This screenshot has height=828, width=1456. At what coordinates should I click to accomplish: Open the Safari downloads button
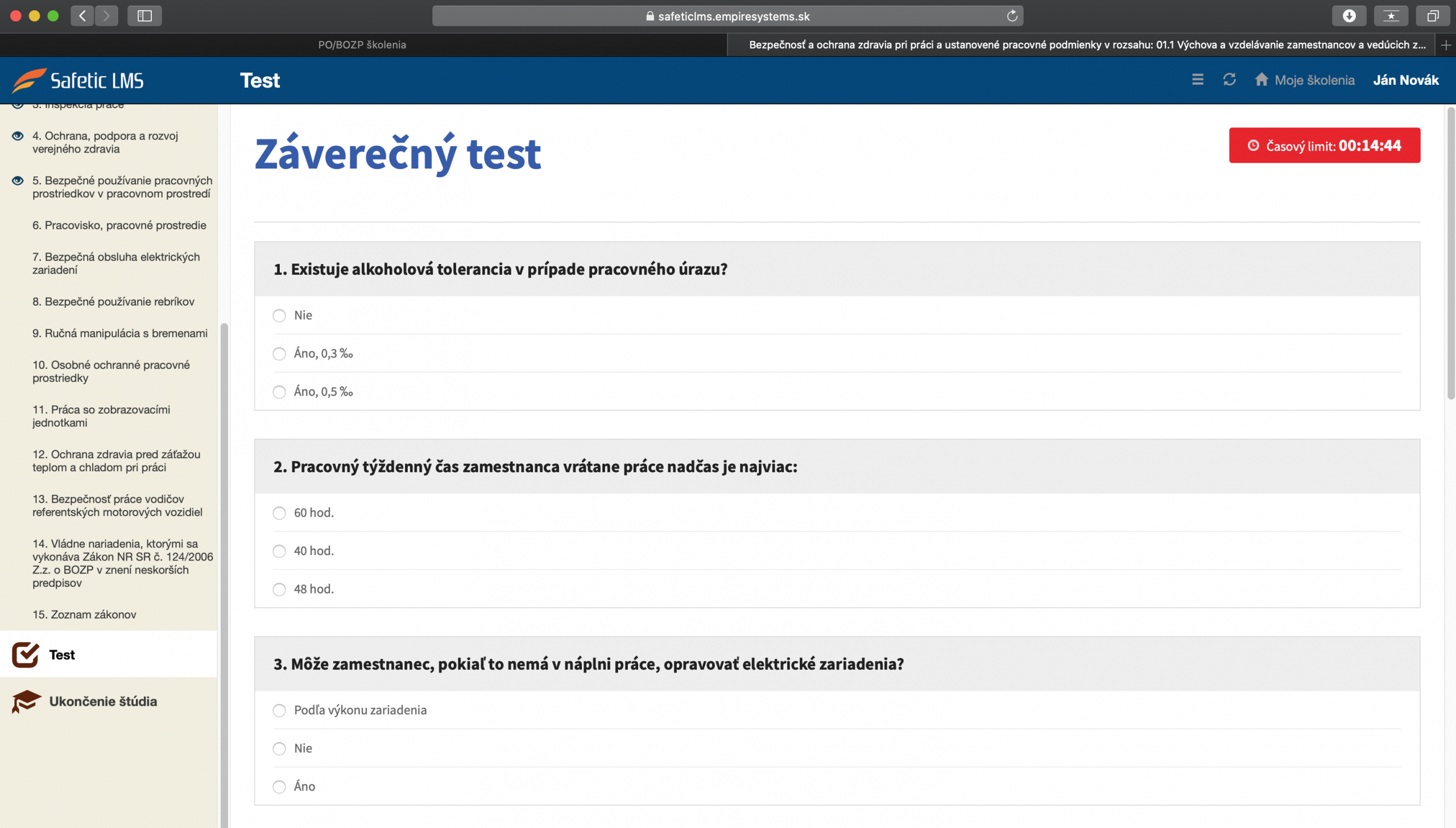click(1349, 16)
